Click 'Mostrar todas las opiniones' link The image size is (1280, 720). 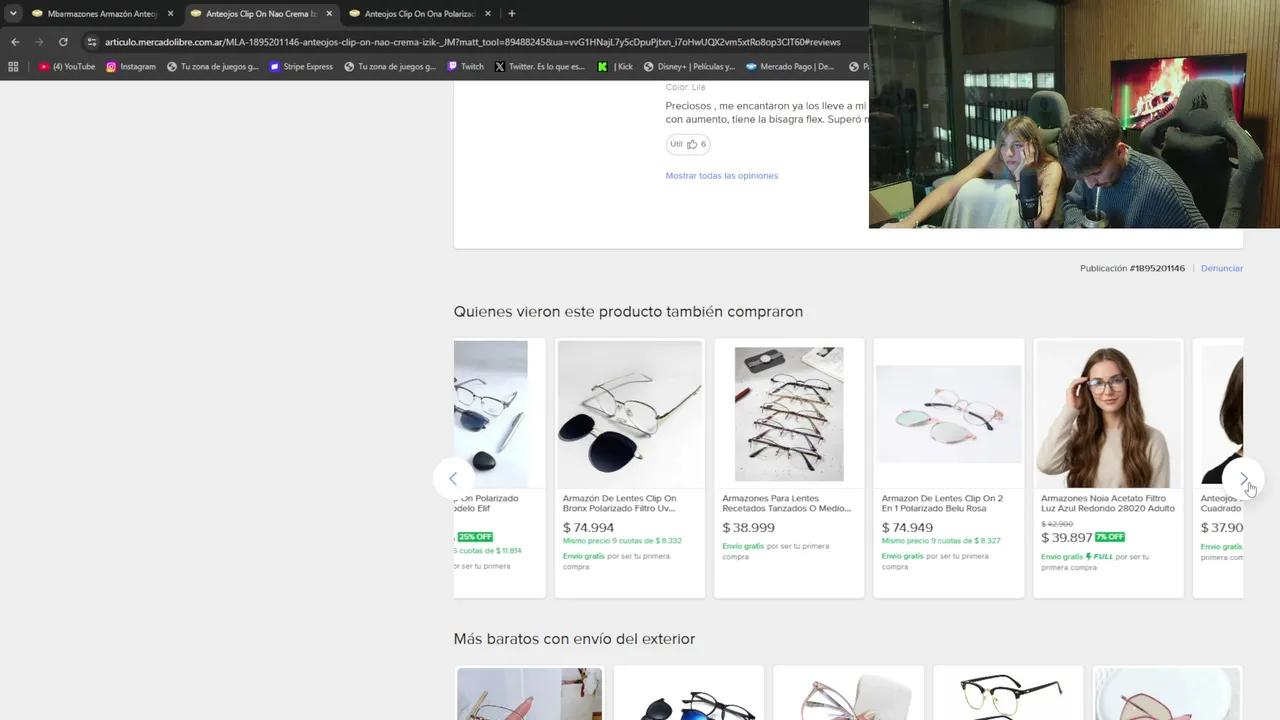(x=722, y=176)
